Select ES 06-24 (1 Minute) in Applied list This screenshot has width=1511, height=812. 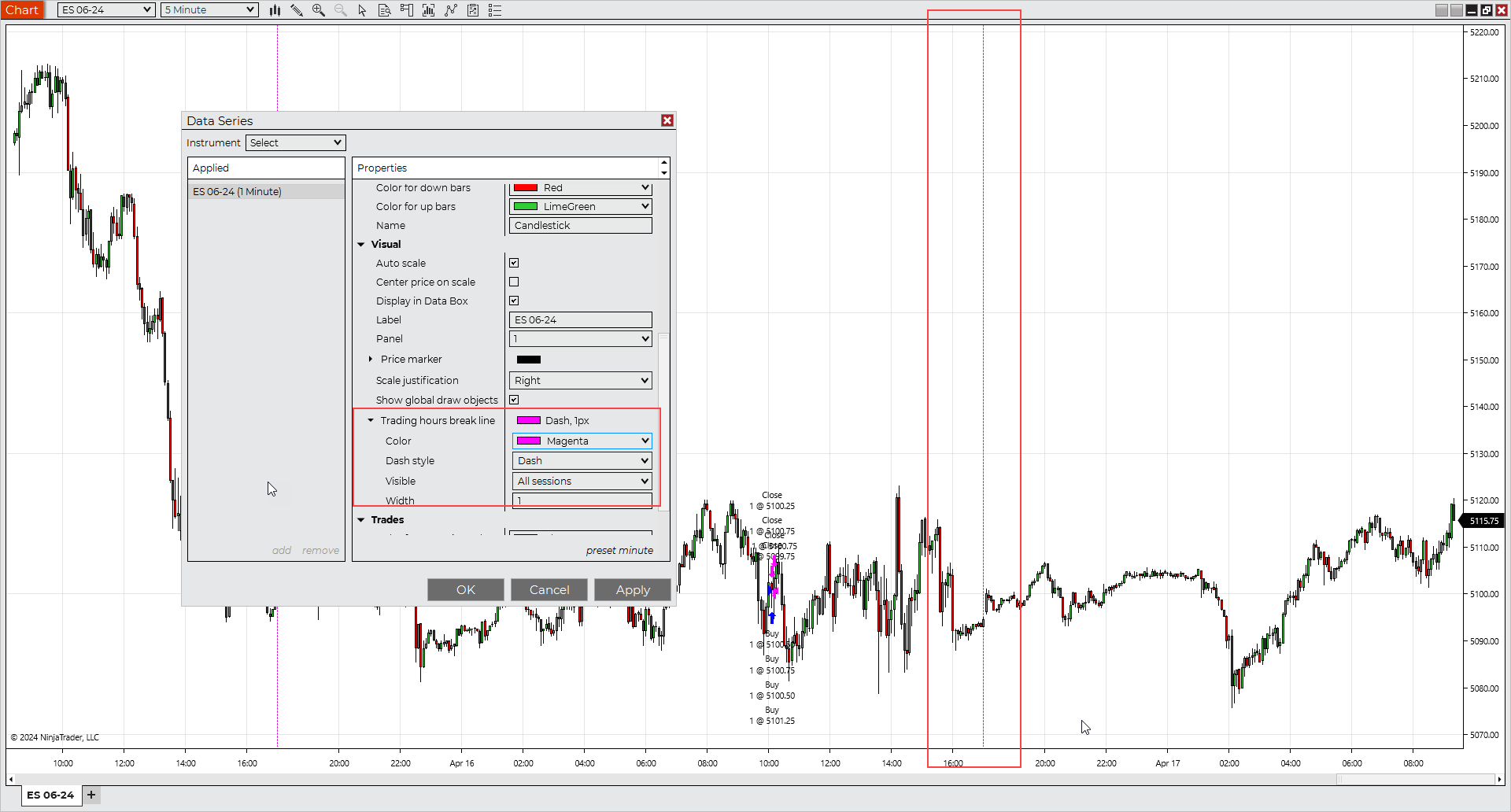(266, 192)
